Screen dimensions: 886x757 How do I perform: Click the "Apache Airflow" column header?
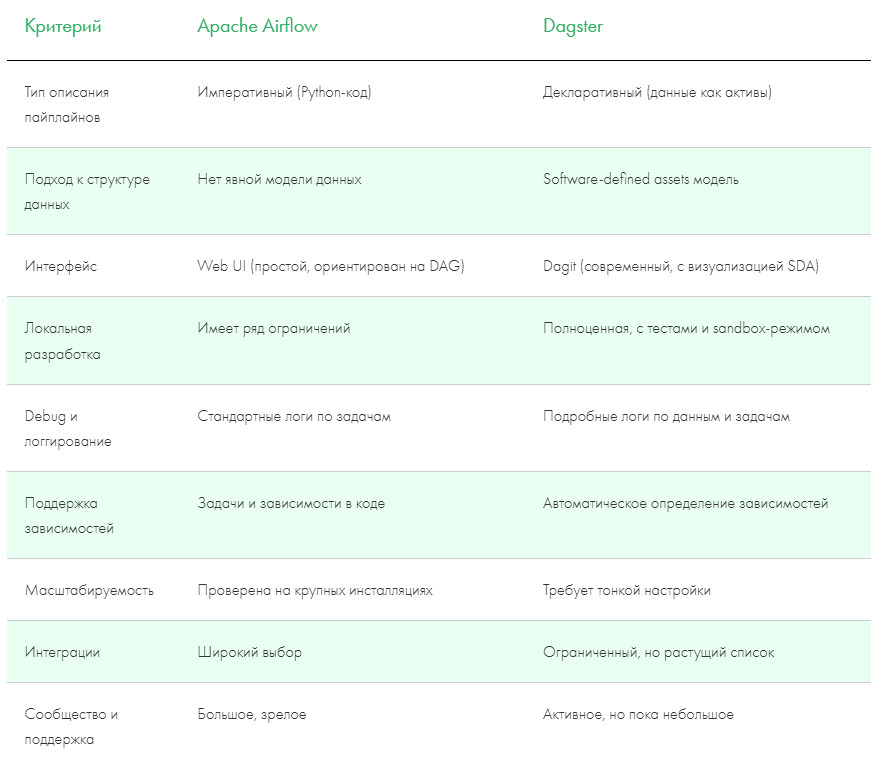pos(257,26)
